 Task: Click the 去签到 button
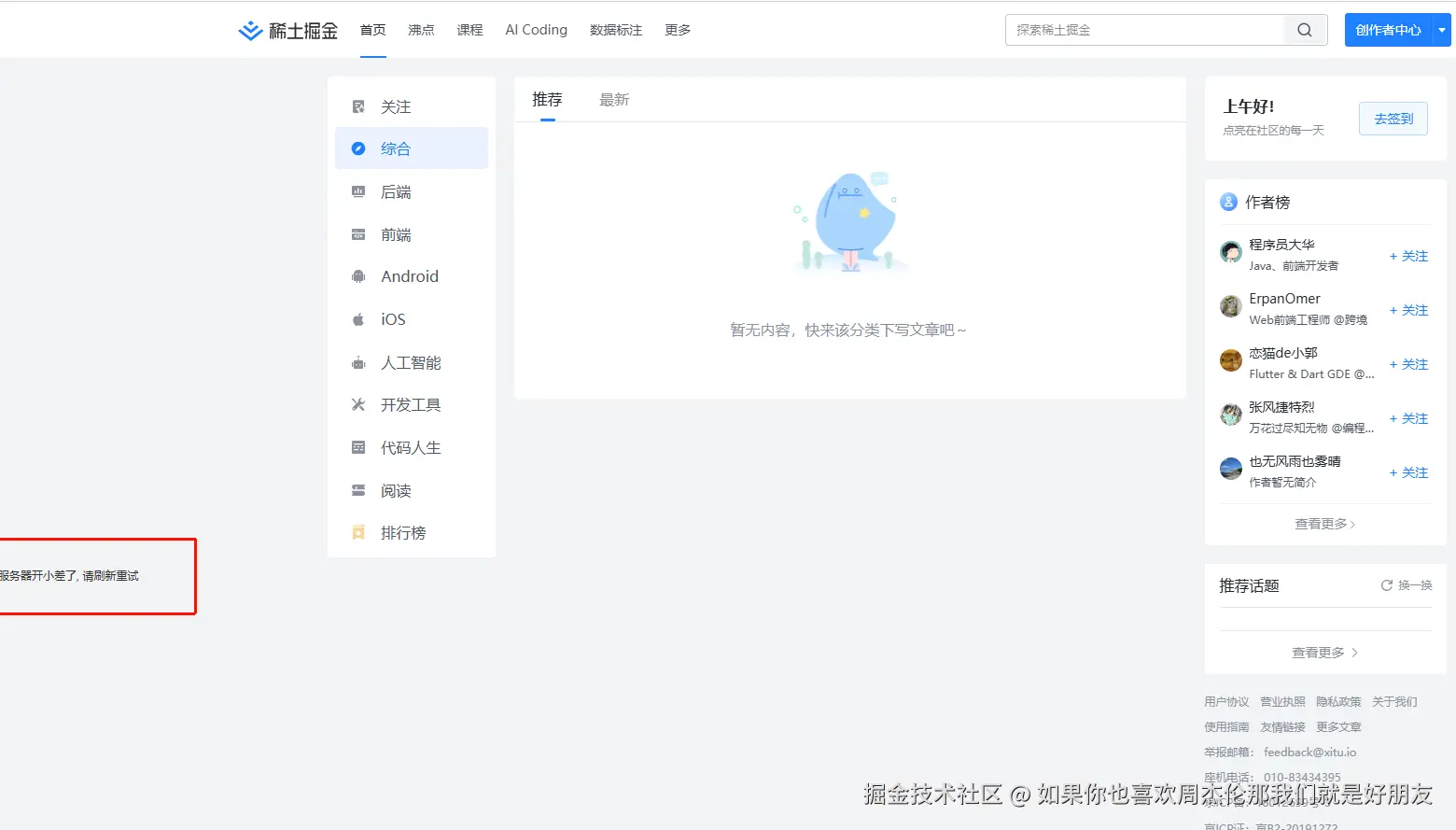pos(1393,119)
